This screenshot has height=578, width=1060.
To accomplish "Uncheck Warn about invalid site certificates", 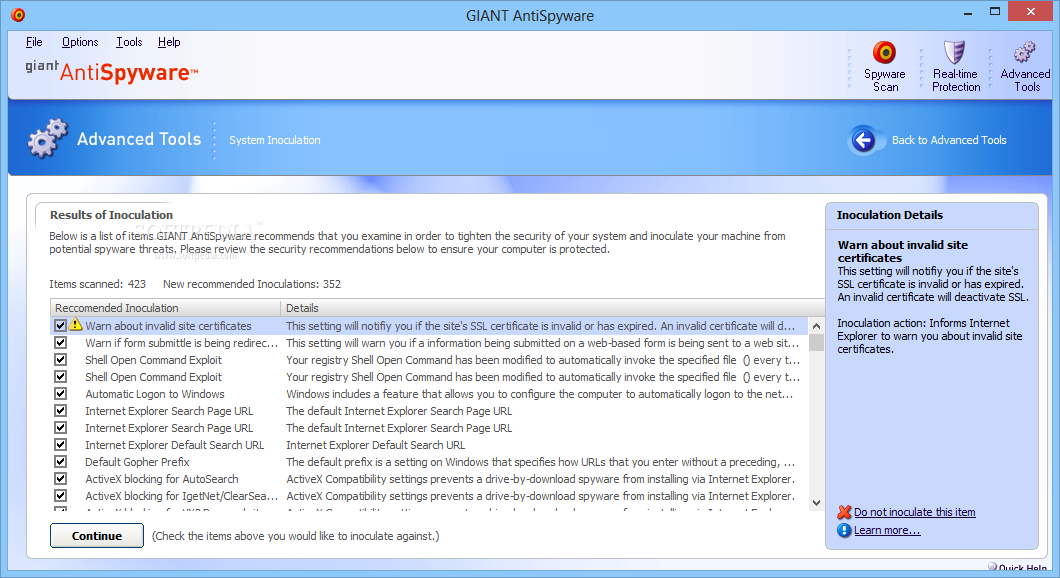I will click(61, 326).
